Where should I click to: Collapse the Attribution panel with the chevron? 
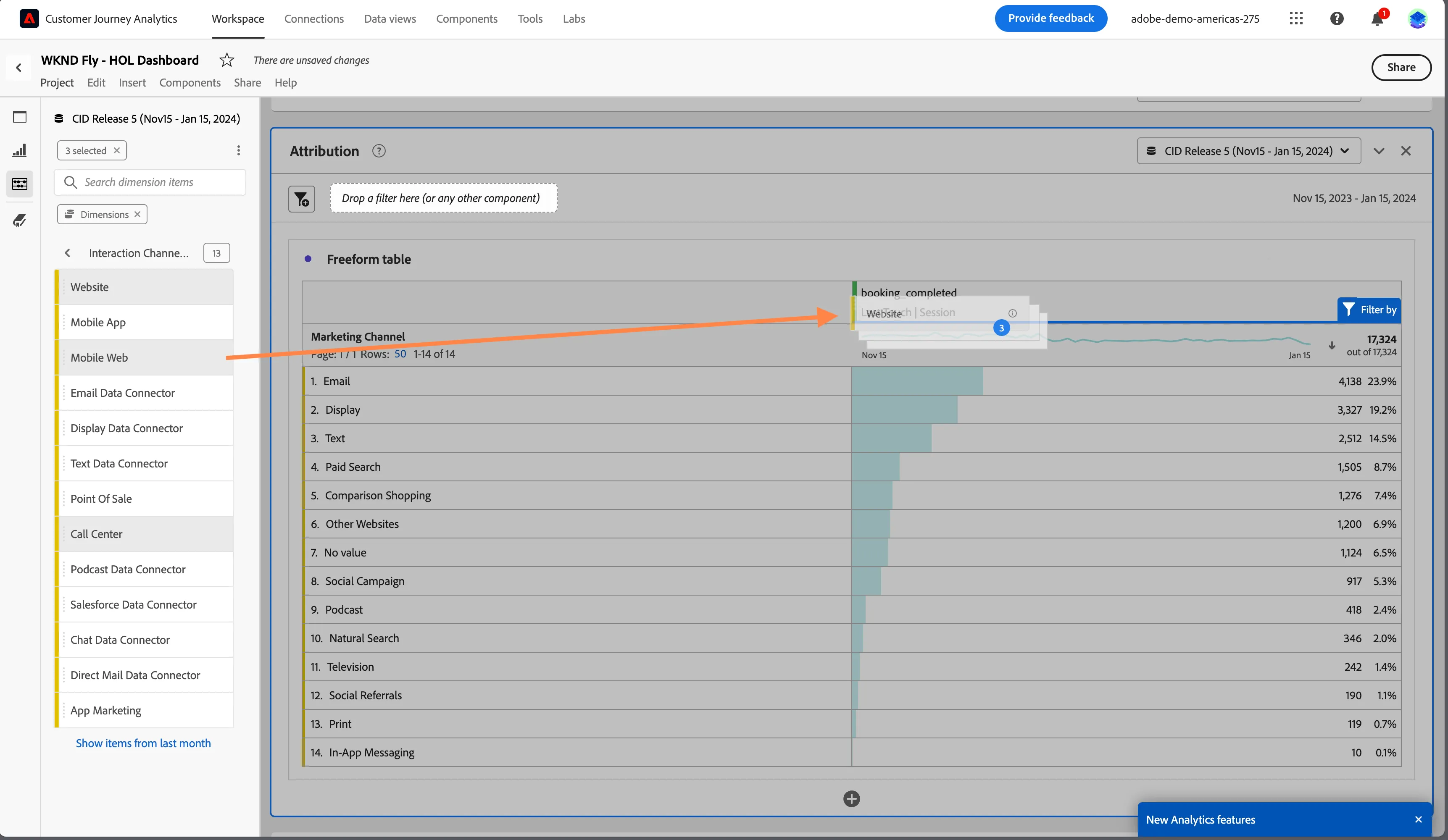coord(1379,151)
